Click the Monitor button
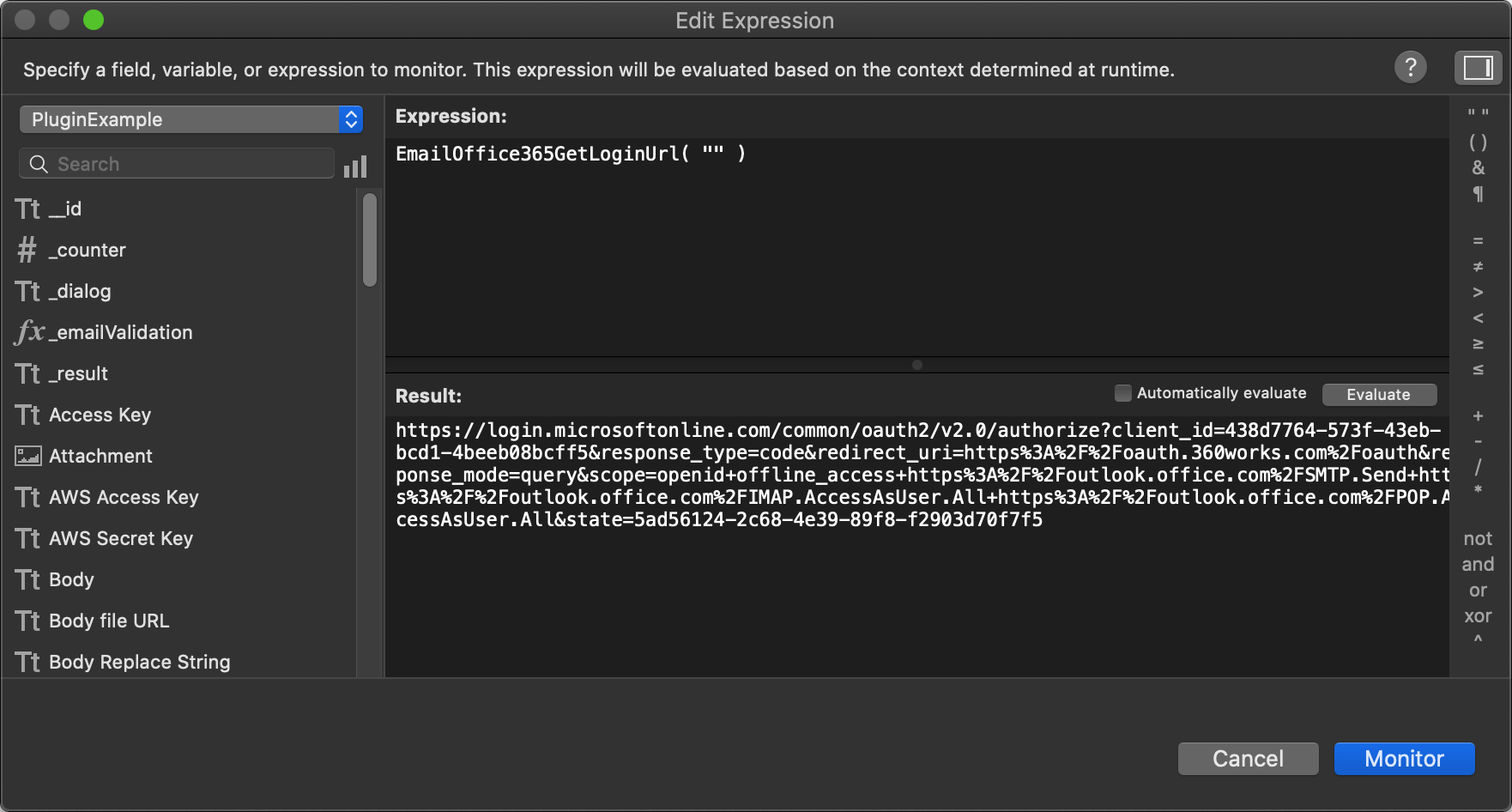The width and height of the screenshot is (1512, 812). [x=1404, y=759]
